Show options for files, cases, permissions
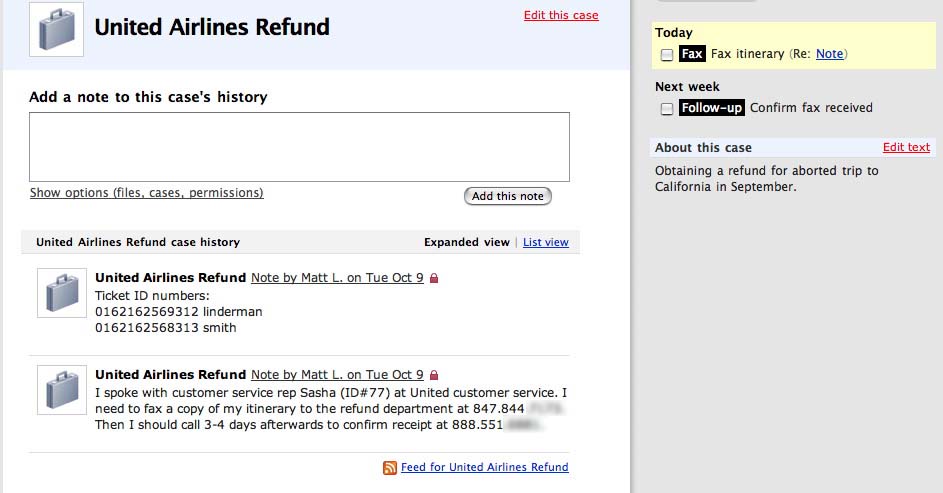 pyautogui.click(x=147, y=192)
